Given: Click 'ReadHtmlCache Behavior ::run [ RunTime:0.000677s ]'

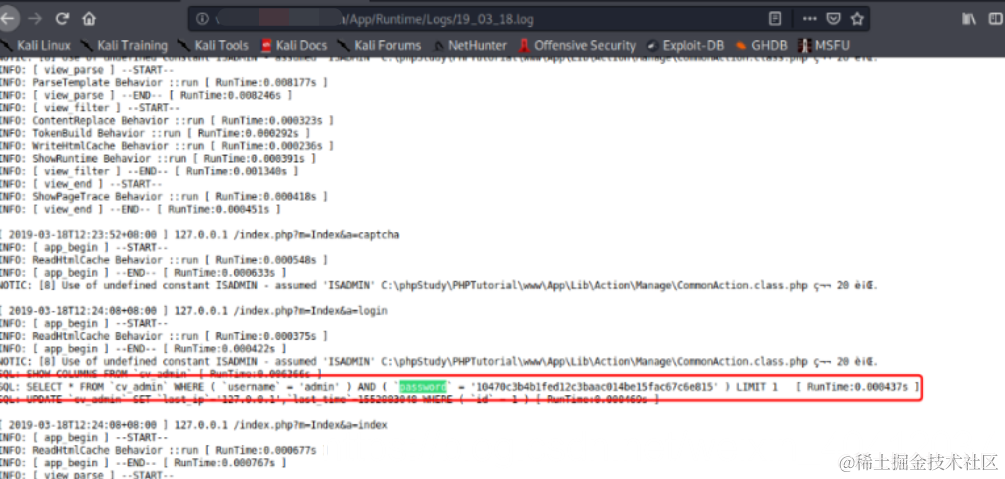Looking at the screenshot, I should [163, 451].
